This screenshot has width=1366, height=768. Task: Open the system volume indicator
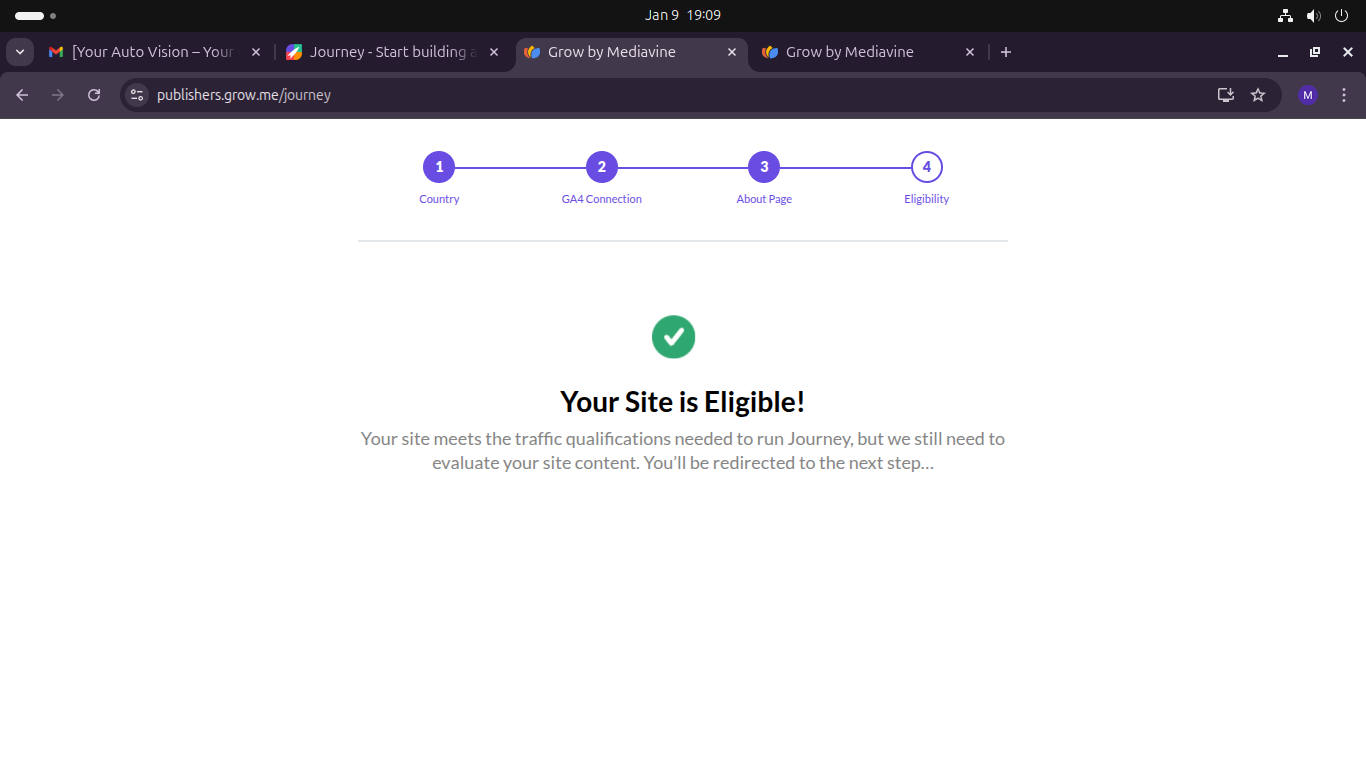pos(1313,15)
